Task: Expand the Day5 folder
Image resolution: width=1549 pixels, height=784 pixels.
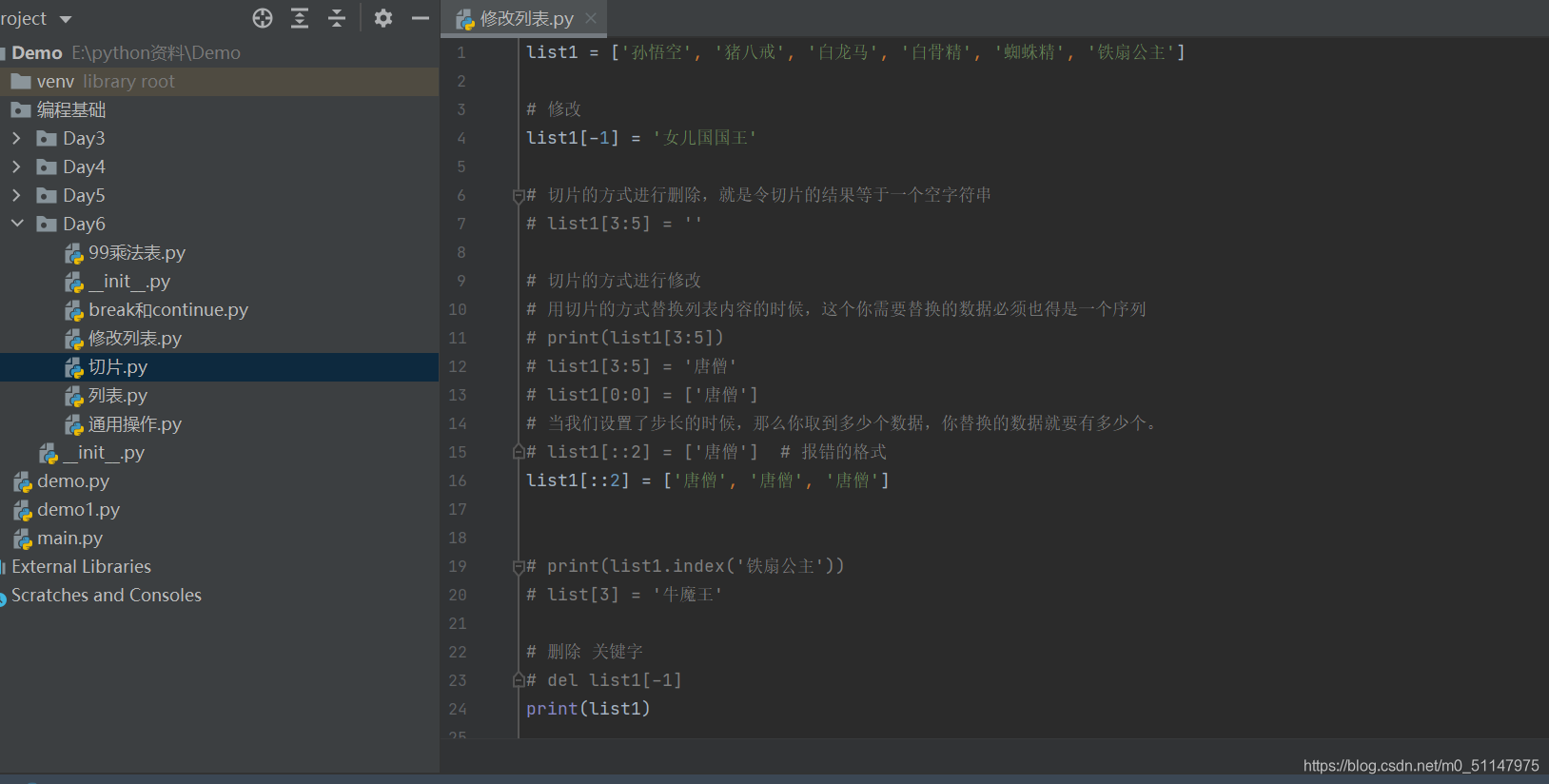Action: pyautogui.click(x=16, y=195)
